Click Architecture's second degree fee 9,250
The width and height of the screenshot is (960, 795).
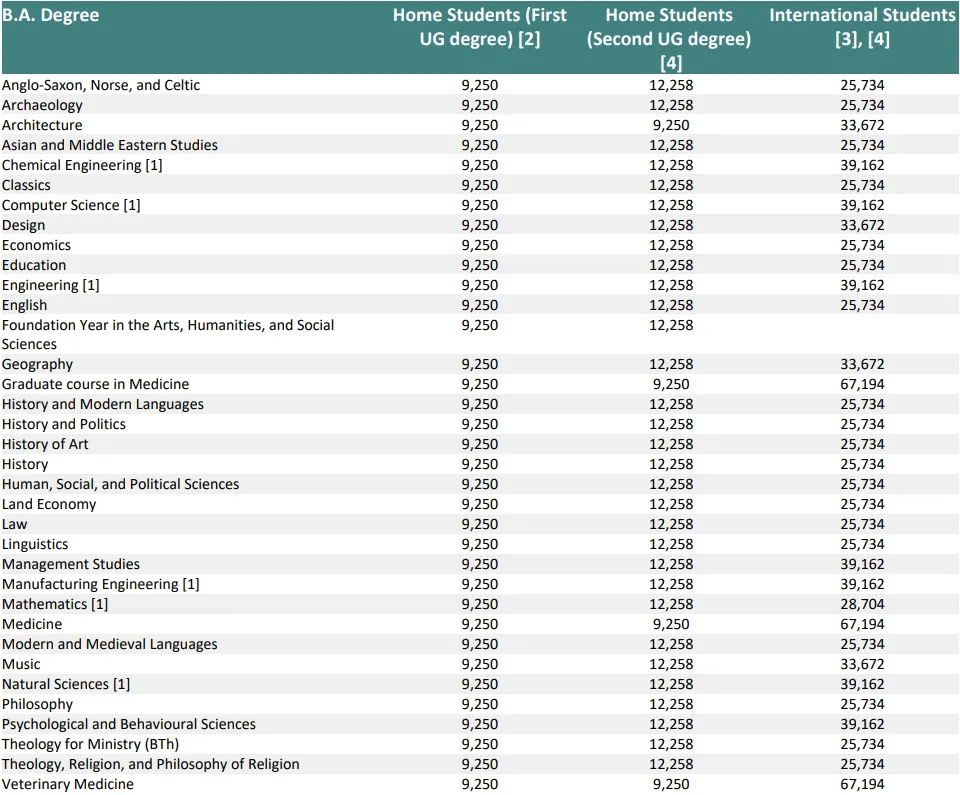click(671, 125)
